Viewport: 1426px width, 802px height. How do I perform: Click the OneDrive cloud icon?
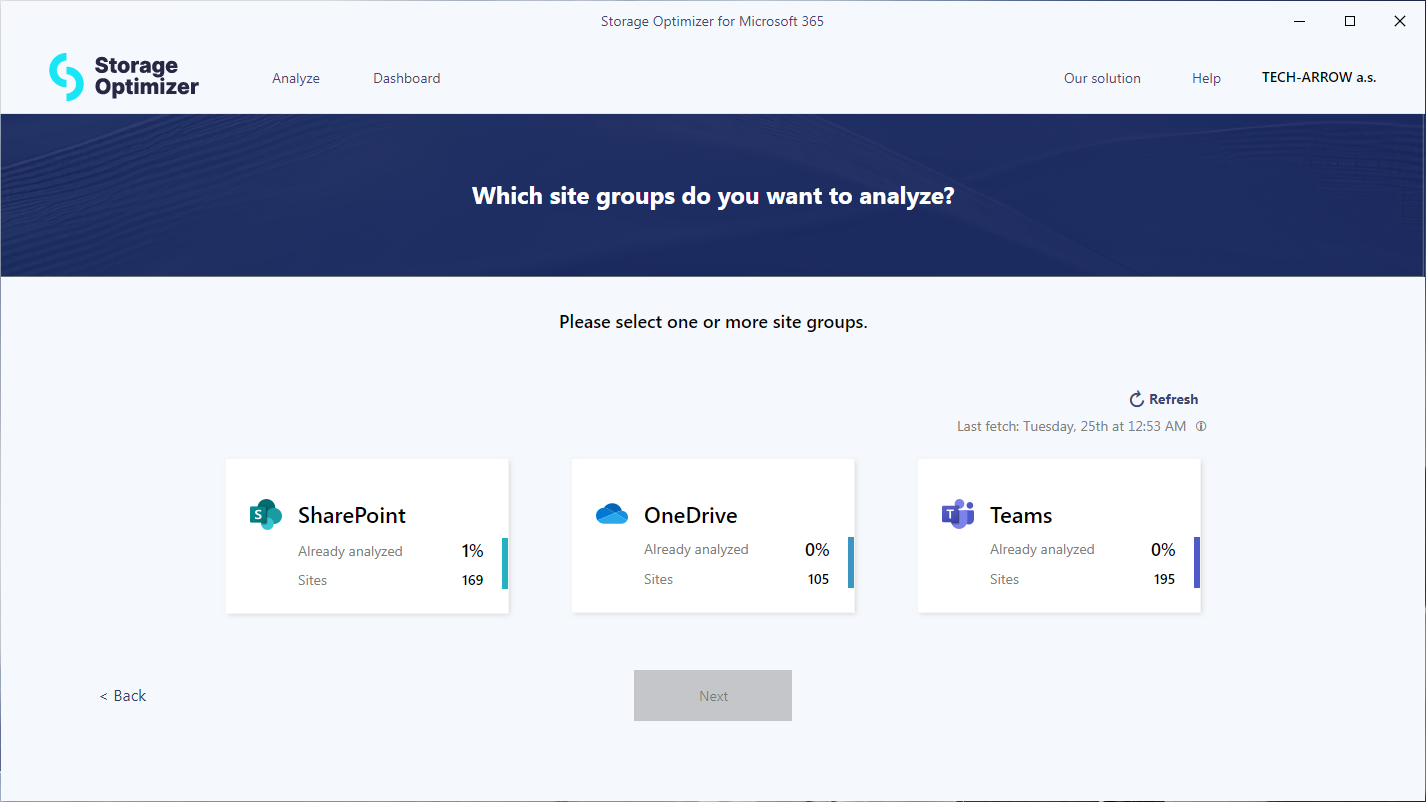[611, 513]
